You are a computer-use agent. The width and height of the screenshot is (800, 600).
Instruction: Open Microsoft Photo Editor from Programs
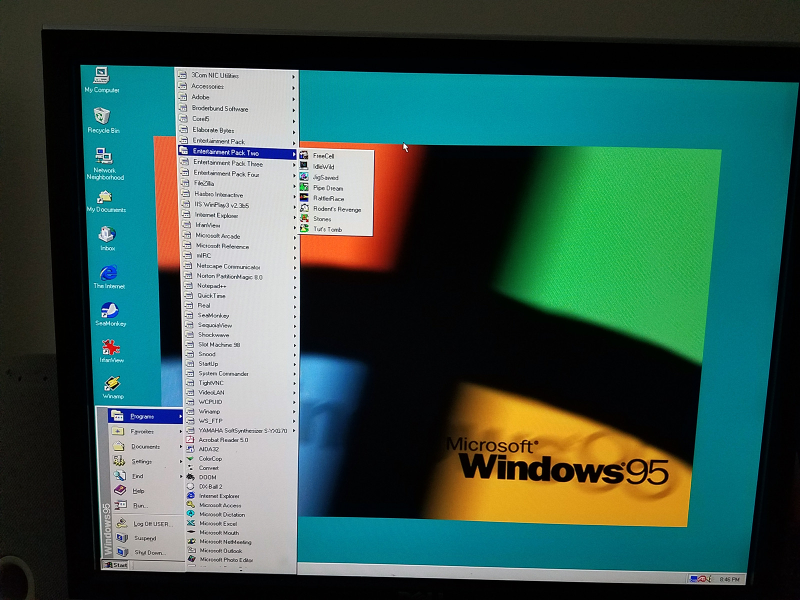click(240, 560)
